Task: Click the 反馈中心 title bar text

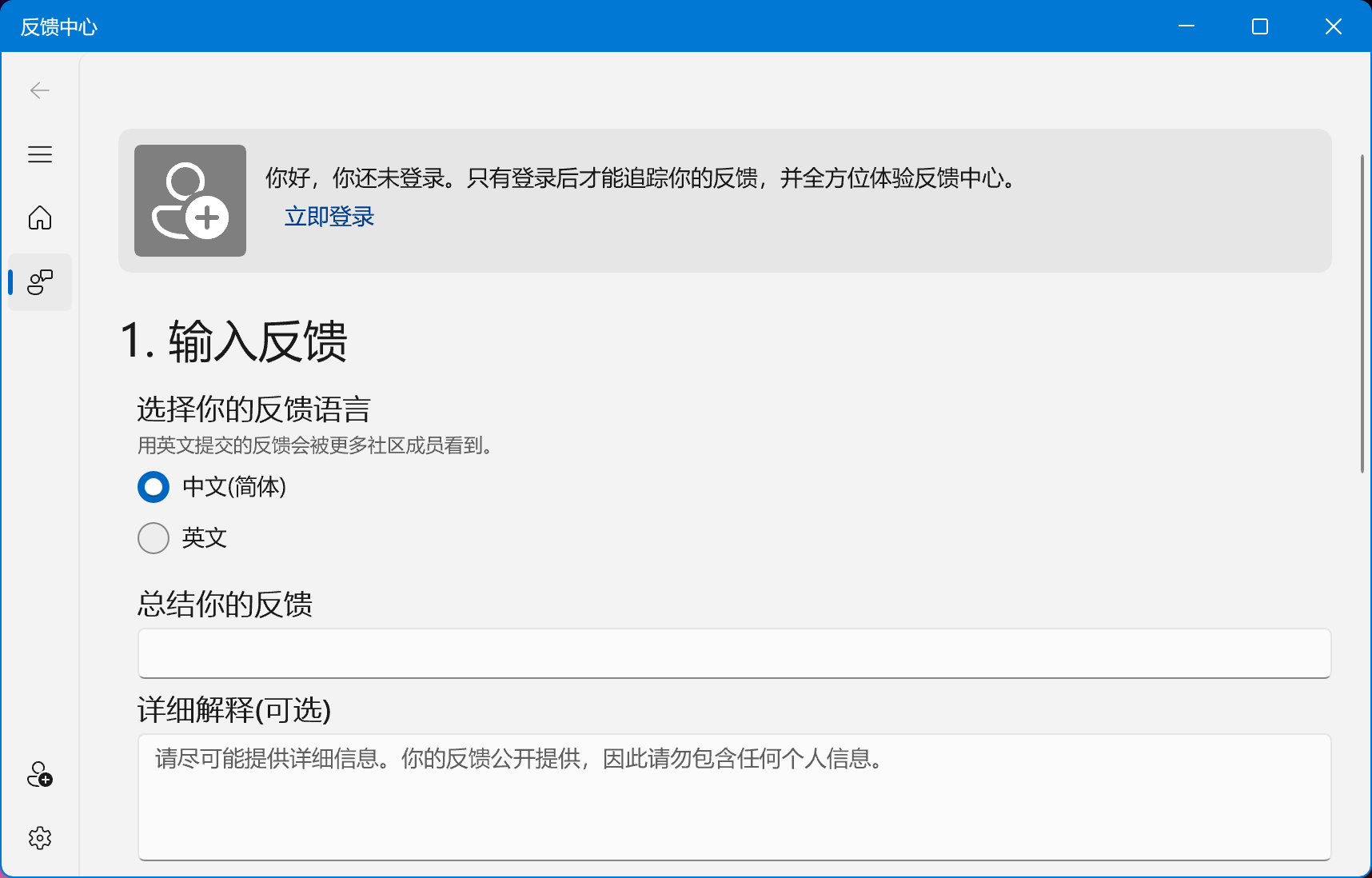Action: click(x=59, y=27)
